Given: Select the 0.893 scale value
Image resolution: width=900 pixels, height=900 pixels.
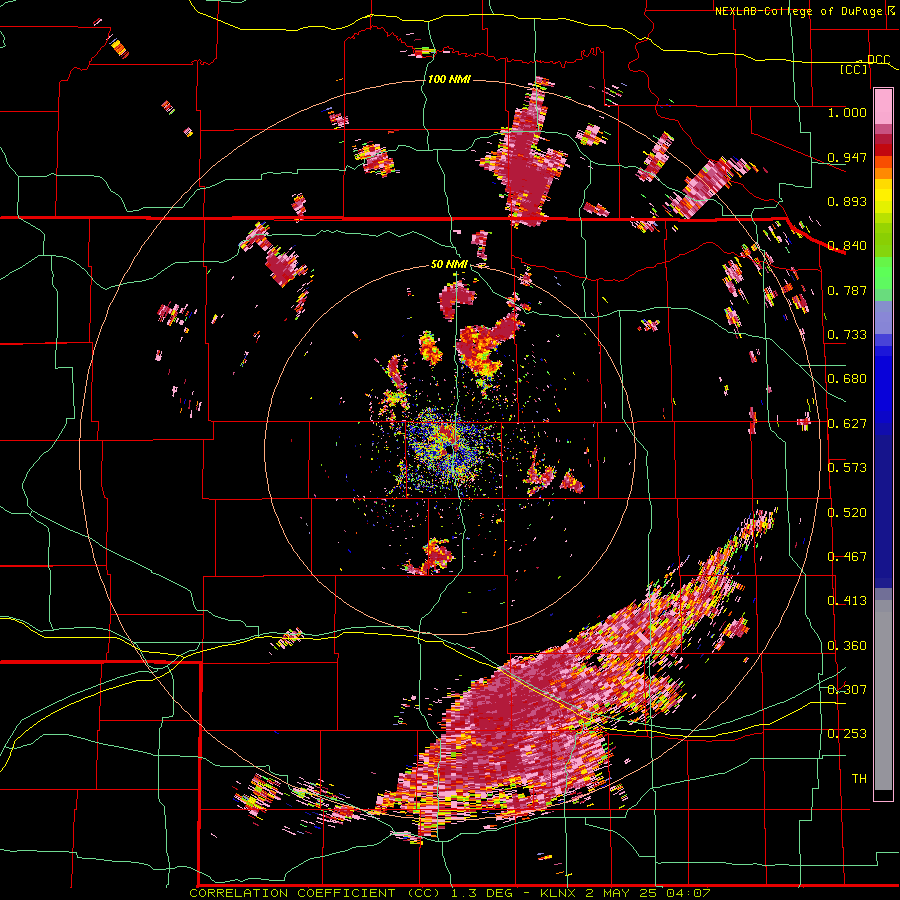Looking at the screenshot, I should pyautogui.click(x=847, y=201).
